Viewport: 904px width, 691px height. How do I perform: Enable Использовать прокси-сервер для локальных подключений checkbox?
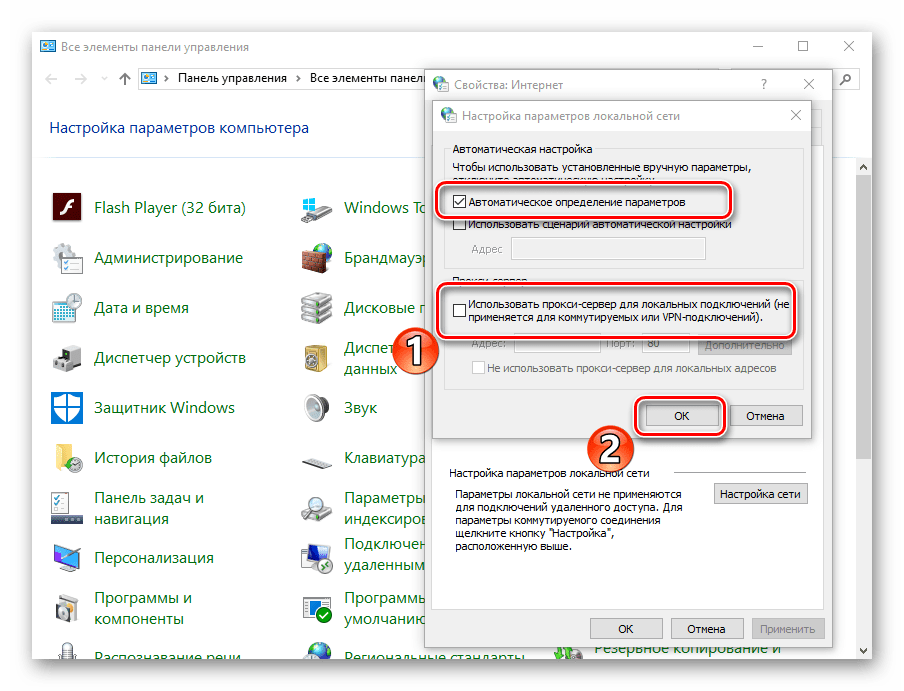459,311
